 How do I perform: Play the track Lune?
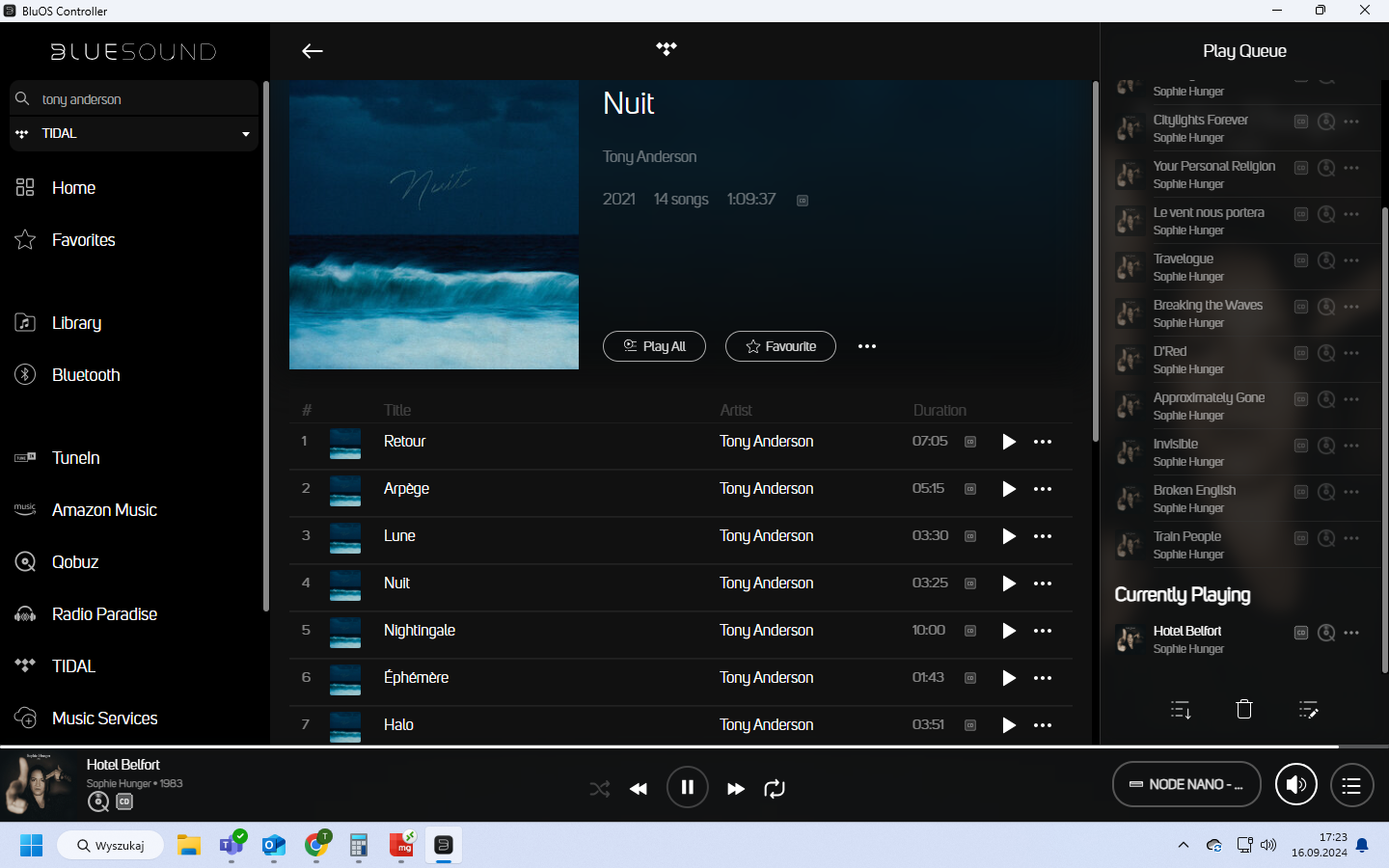pyautogui.click(x=1009, y=536)
